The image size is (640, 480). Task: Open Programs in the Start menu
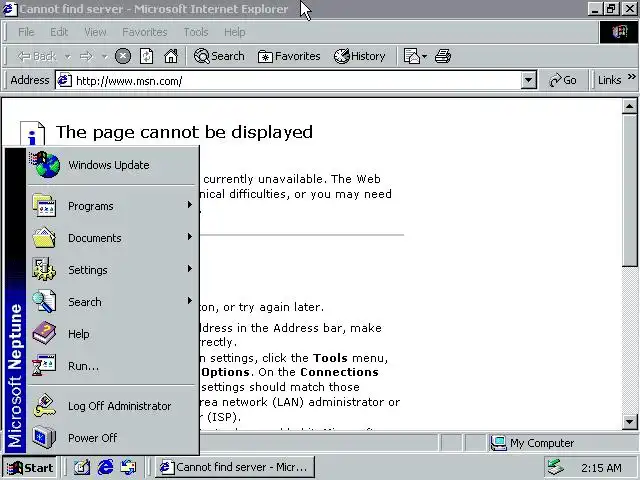point(112,206)
